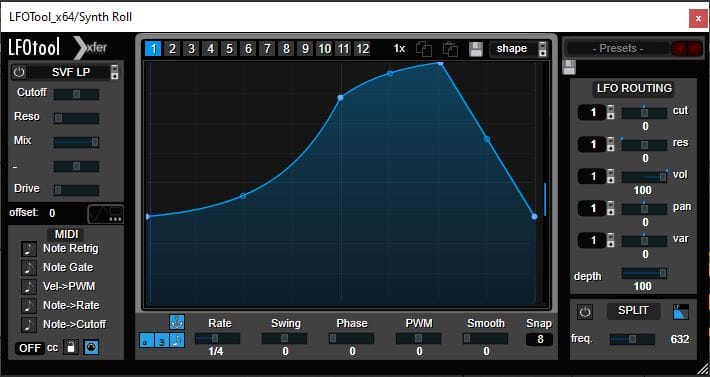Change LFO number stepper for var routing
710x377 pixels.
point(610,241)
